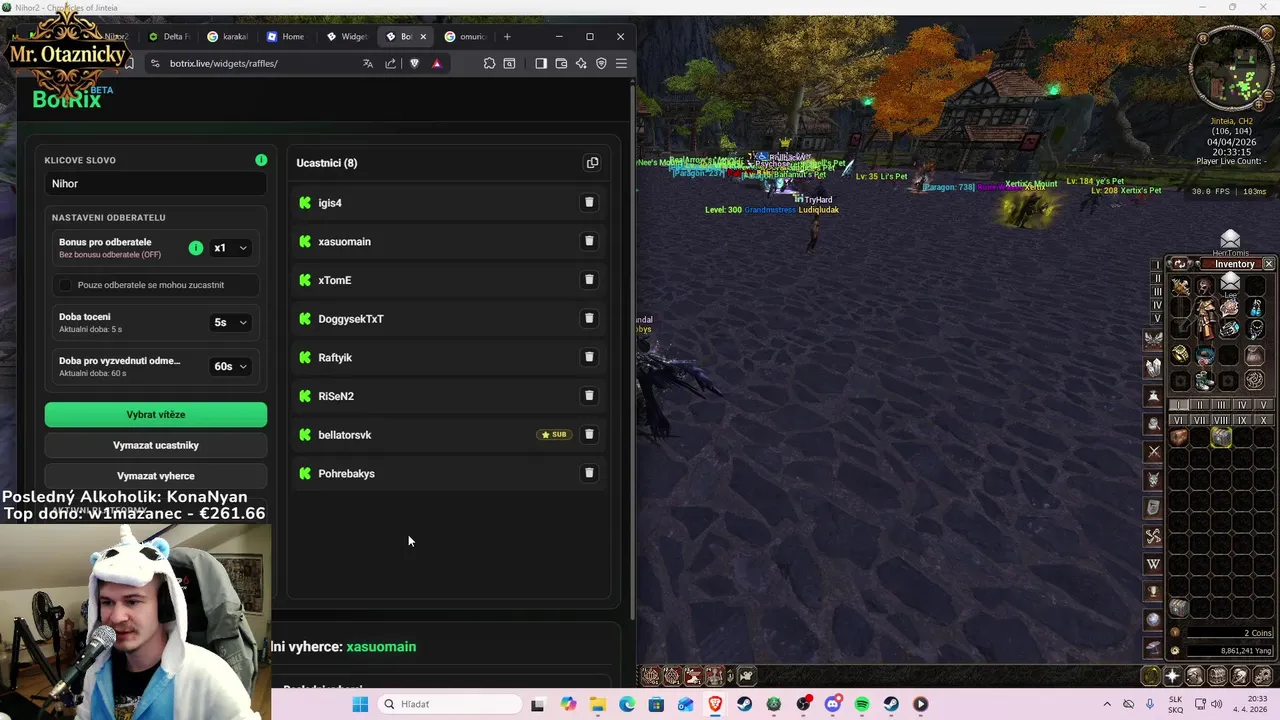The width and height of the screenshot is (1280, 720).
Task: Click Brave Rewards triangle icon
Action: 437,63
